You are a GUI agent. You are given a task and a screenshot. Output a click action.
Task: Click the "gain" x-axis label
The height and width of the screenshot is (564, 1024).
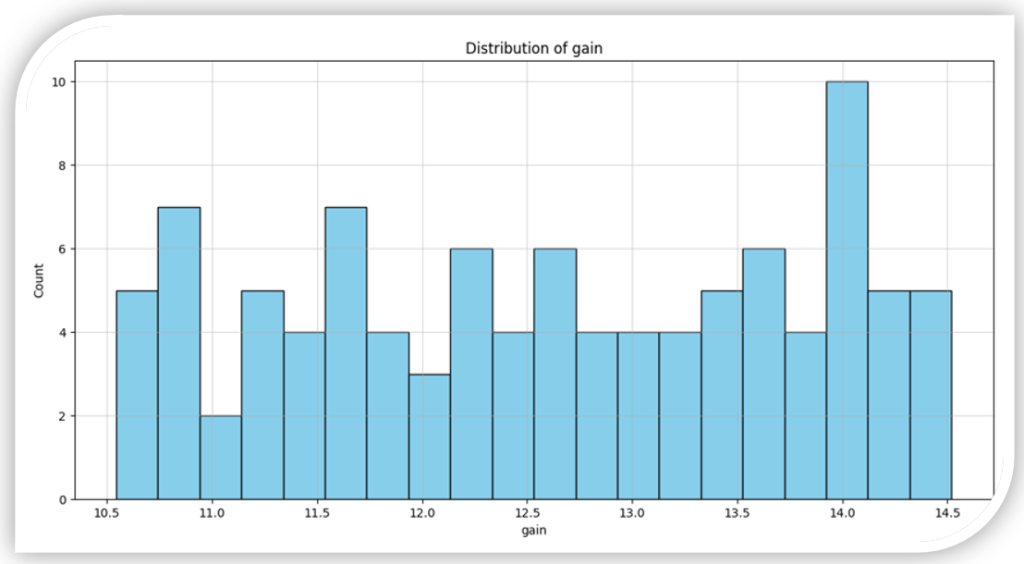pos(534,530)
